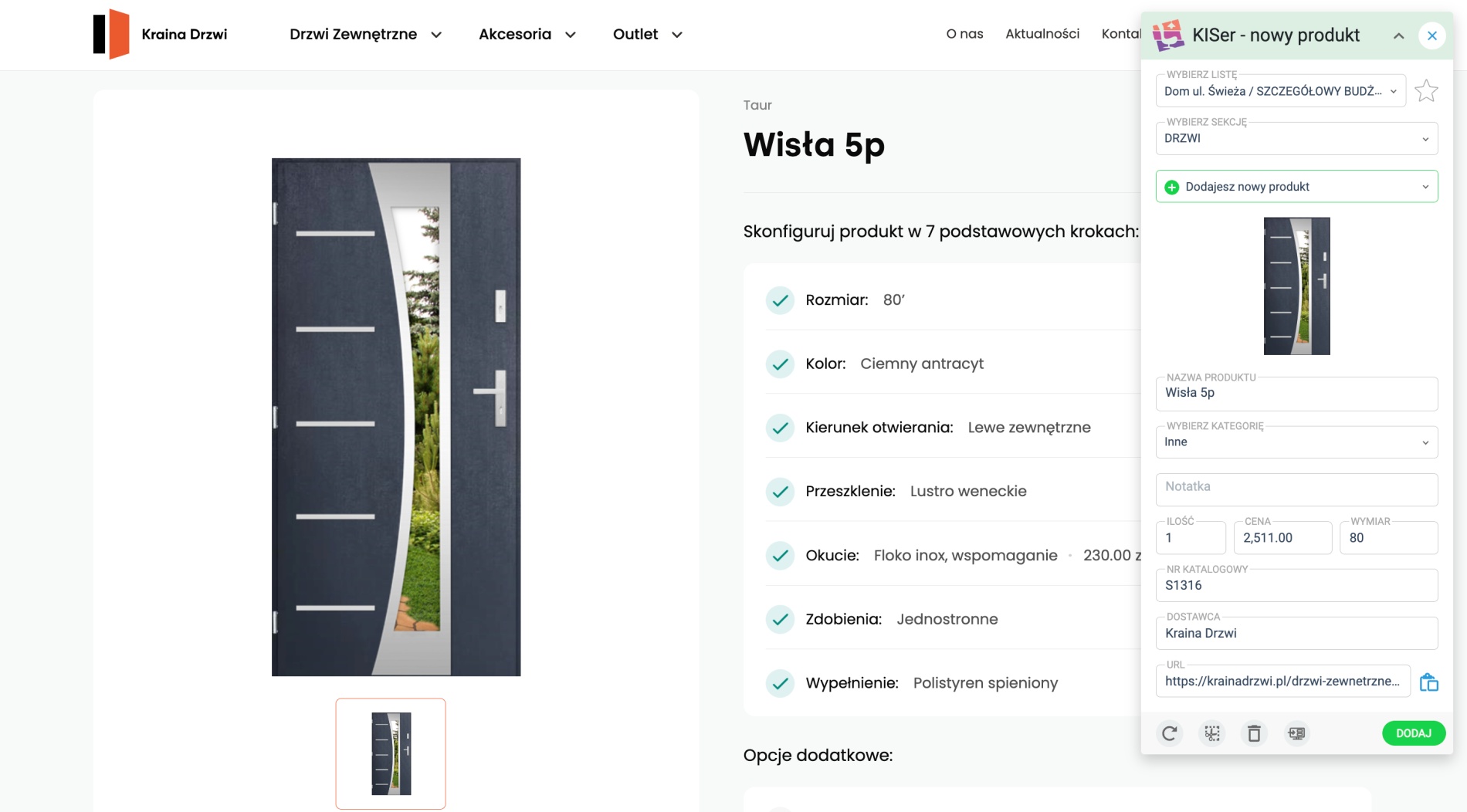Click into the Notatka input field

pyautogui.click(x=1296, y=487)
